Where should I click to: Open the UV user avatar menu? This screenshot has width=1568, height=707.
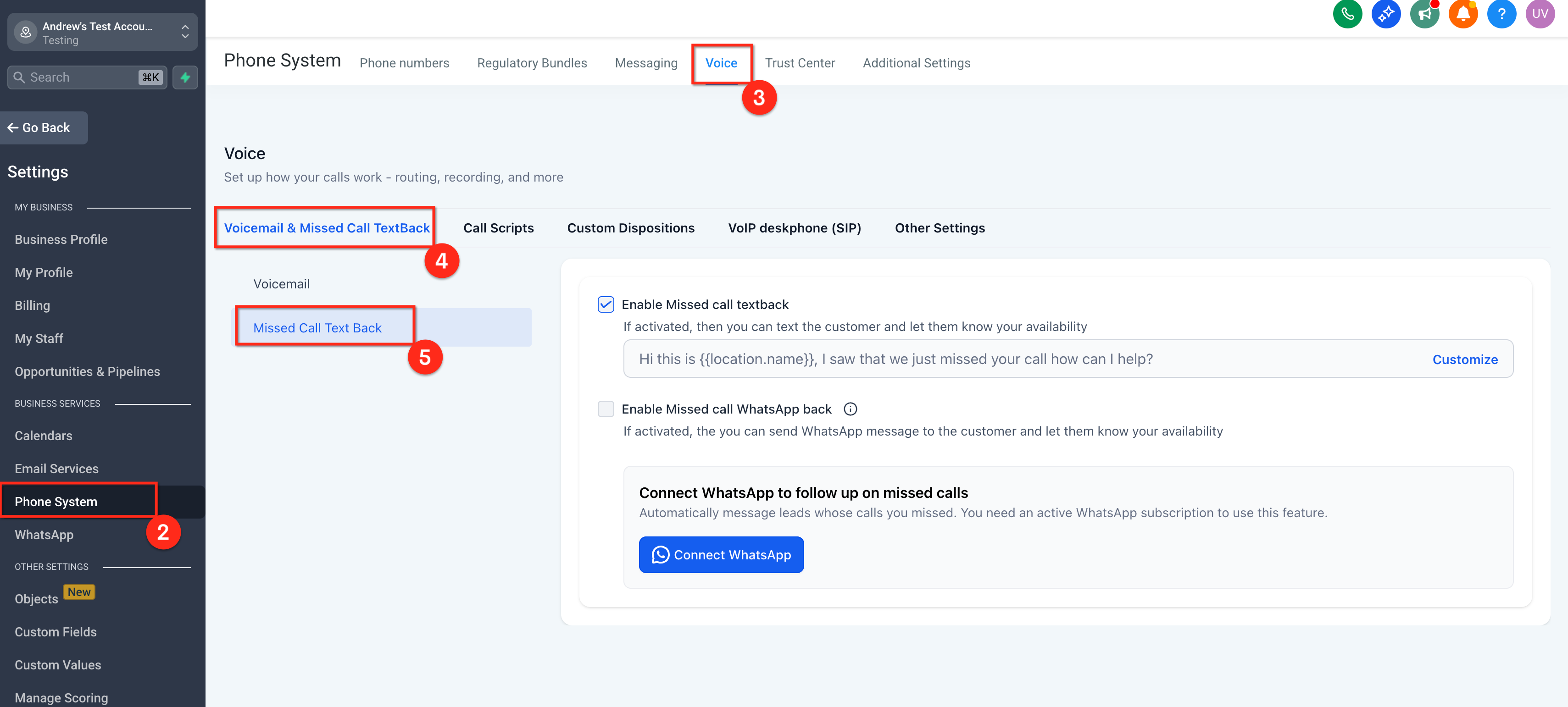1540,14
